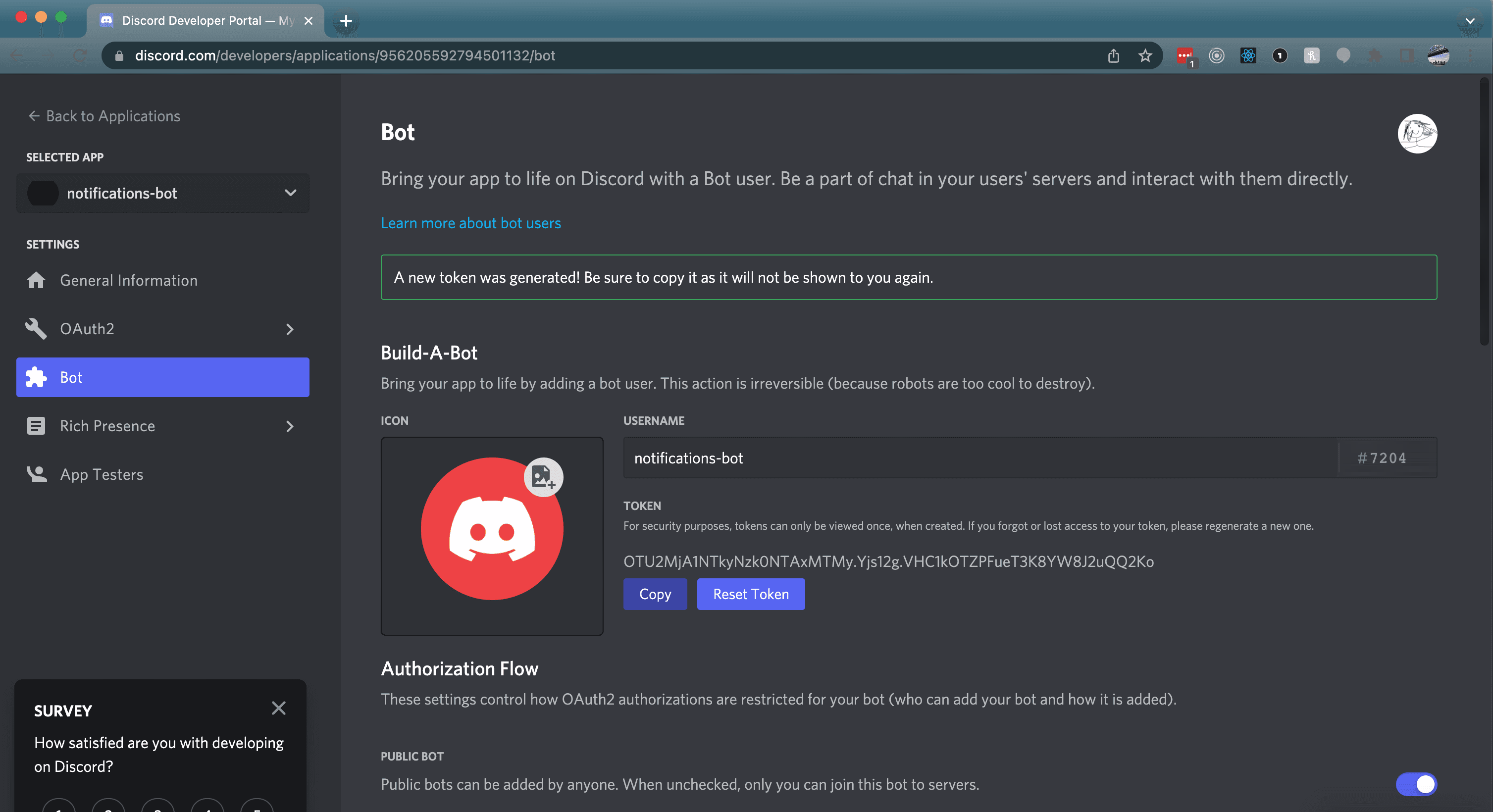Disable the Public Bot toggle

[x=1416, y=785]
